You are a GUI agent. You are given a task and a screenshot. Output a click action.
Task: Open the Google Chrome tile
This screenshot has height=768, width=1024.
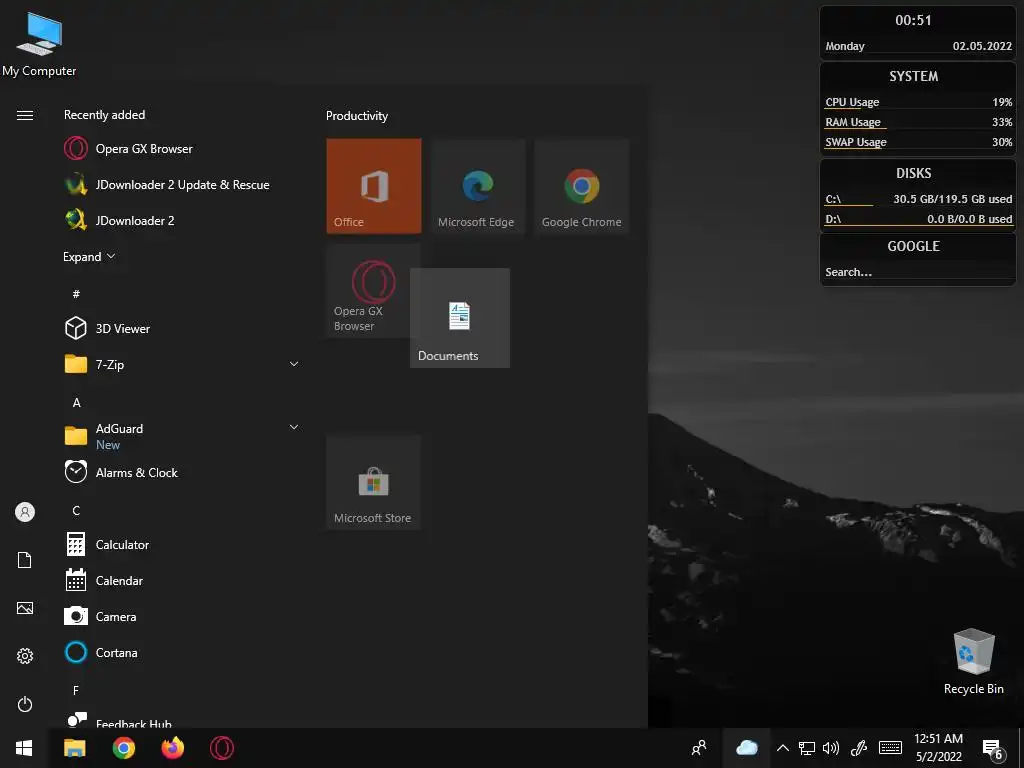pos(581,185)
